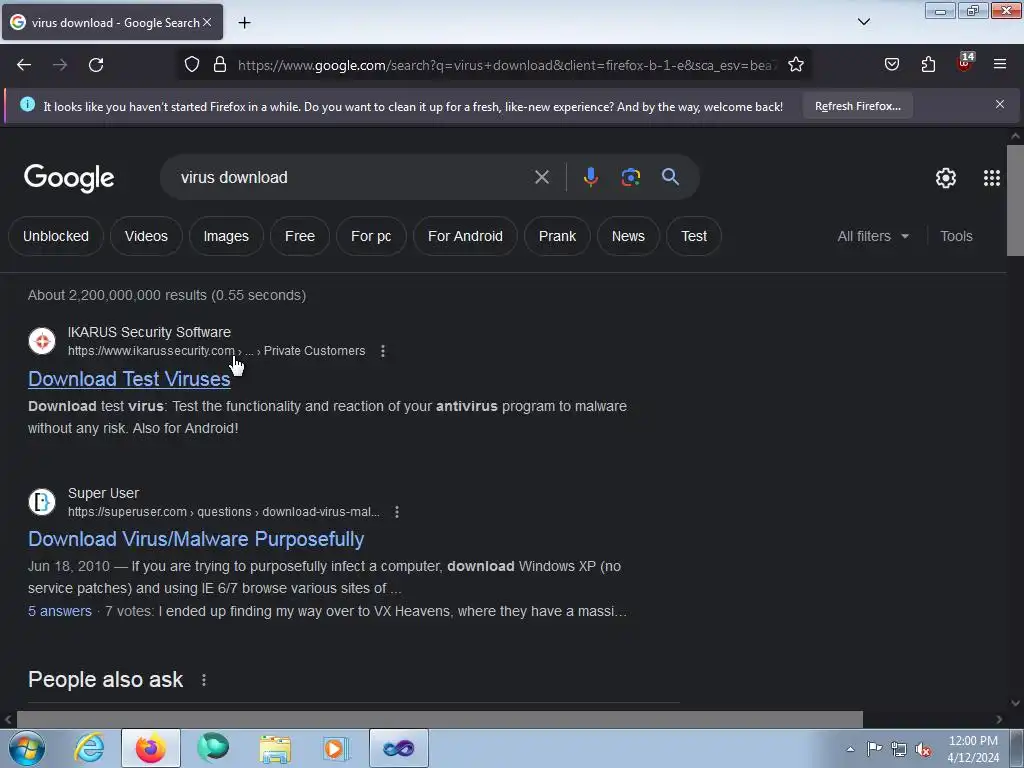Switch to News results
1024x768 pixels.
628,236
